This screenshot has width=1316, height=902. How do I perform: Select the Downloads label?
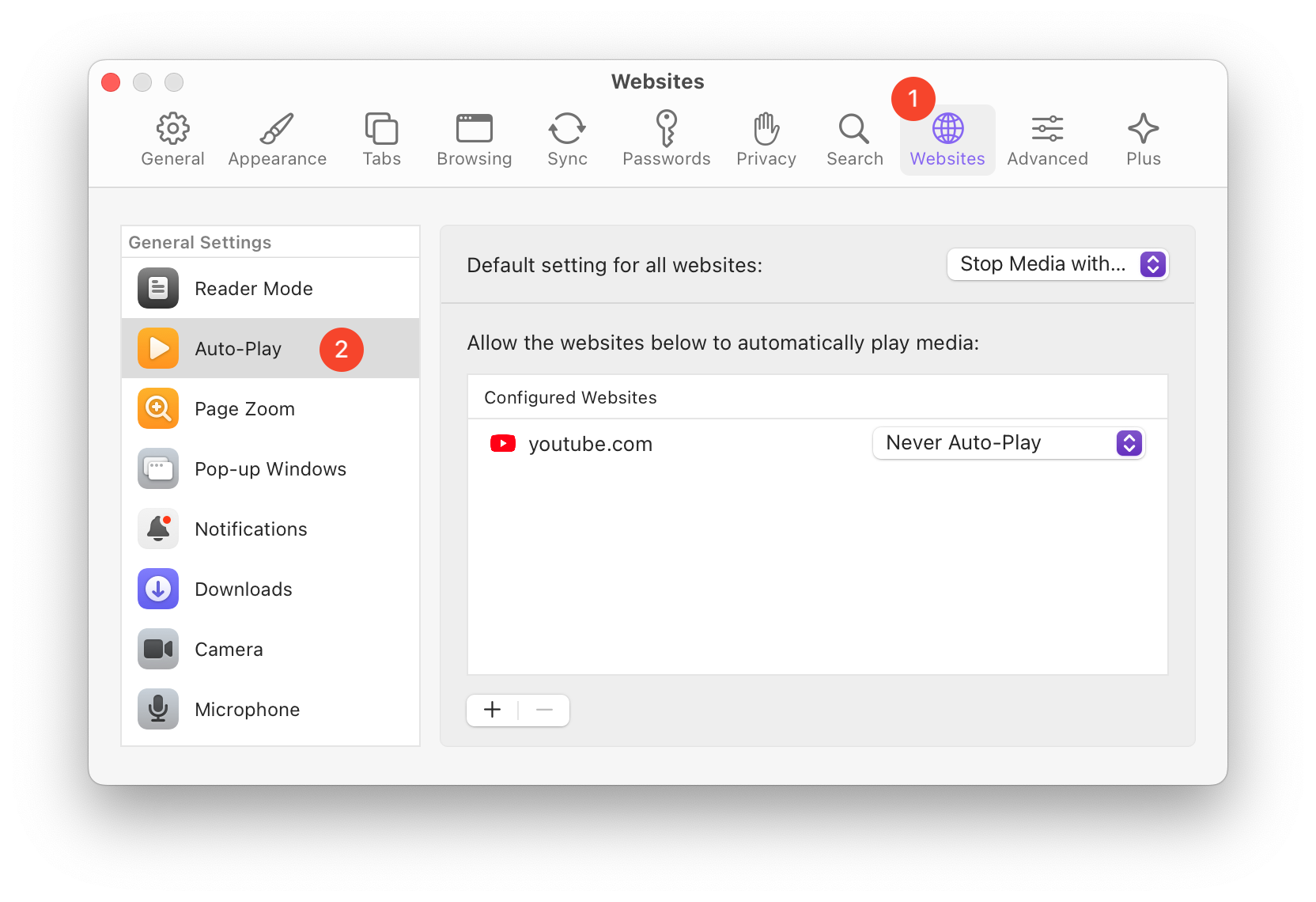point(244,589)
